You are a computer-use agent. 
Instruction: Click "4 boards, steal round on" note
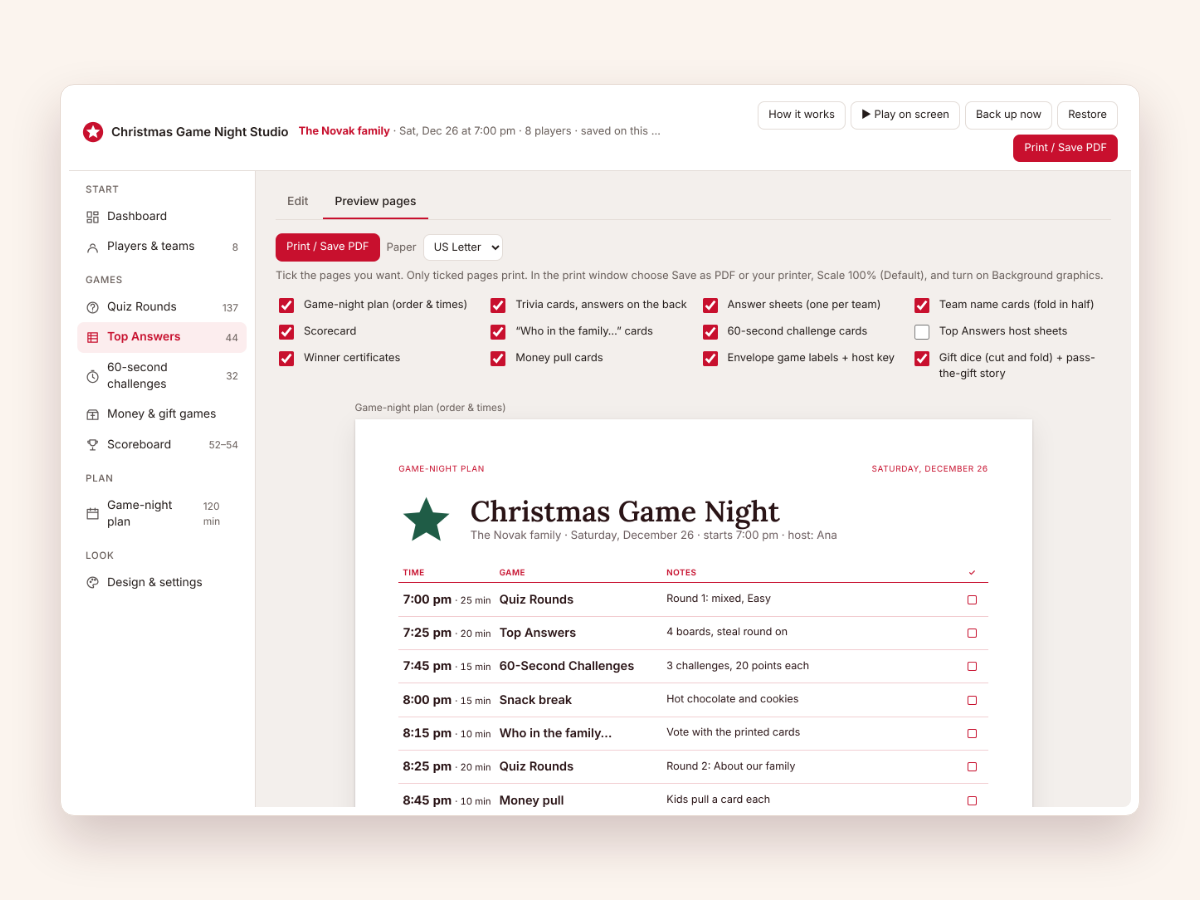(x=727, y=632)
